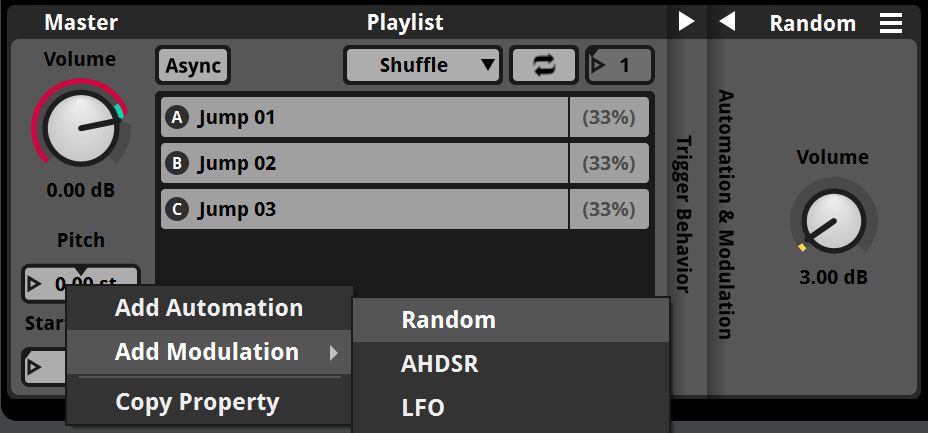Click the circled B icon of Jump 02

177,163
